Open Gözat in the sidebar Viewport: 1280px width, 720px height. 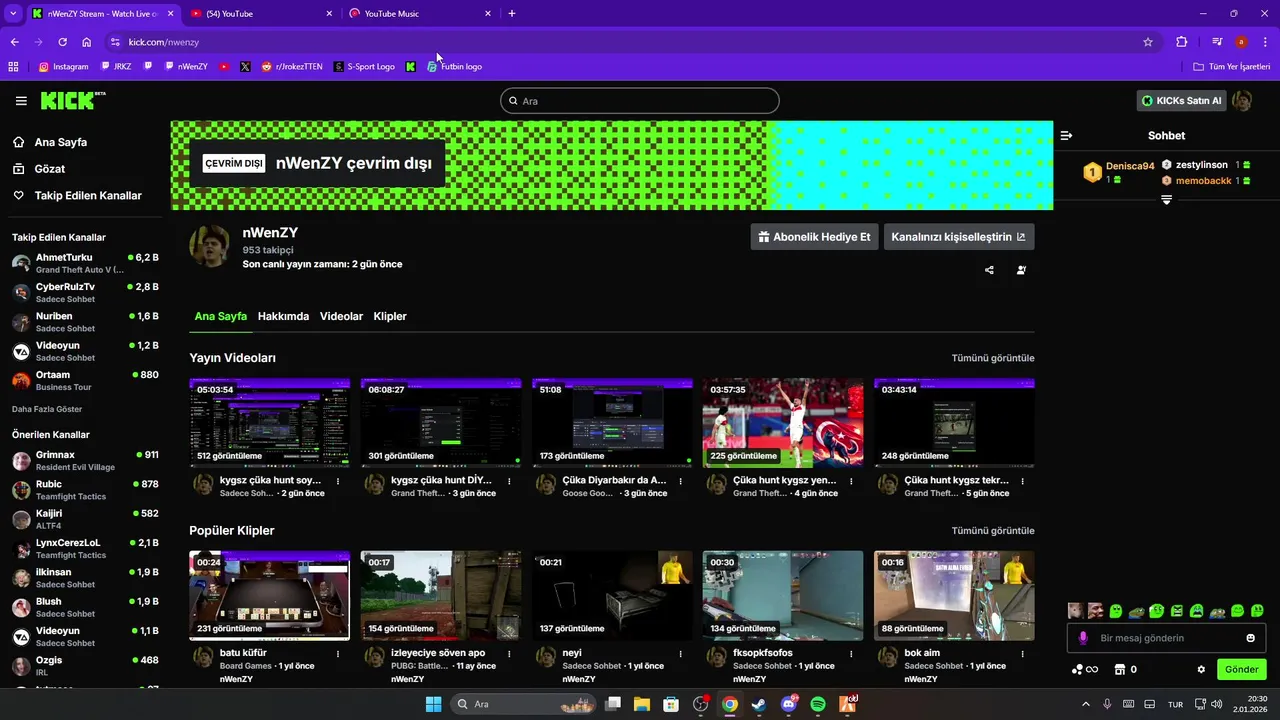point(38,169)
